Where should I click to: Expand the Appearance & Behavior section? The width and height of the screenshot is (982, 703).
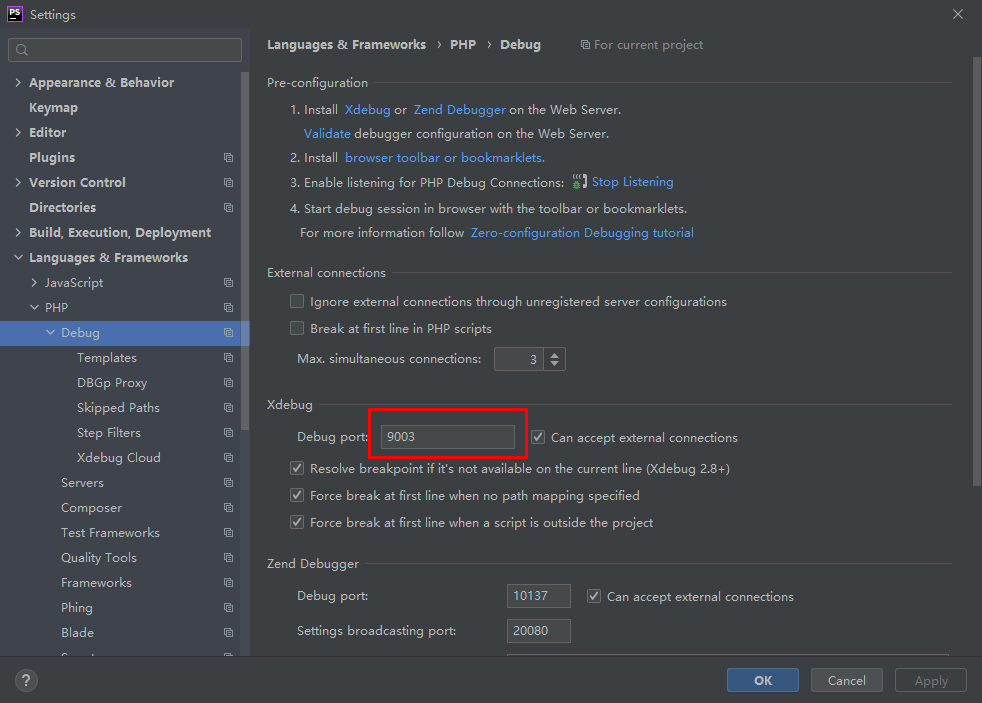coord(18,83)
